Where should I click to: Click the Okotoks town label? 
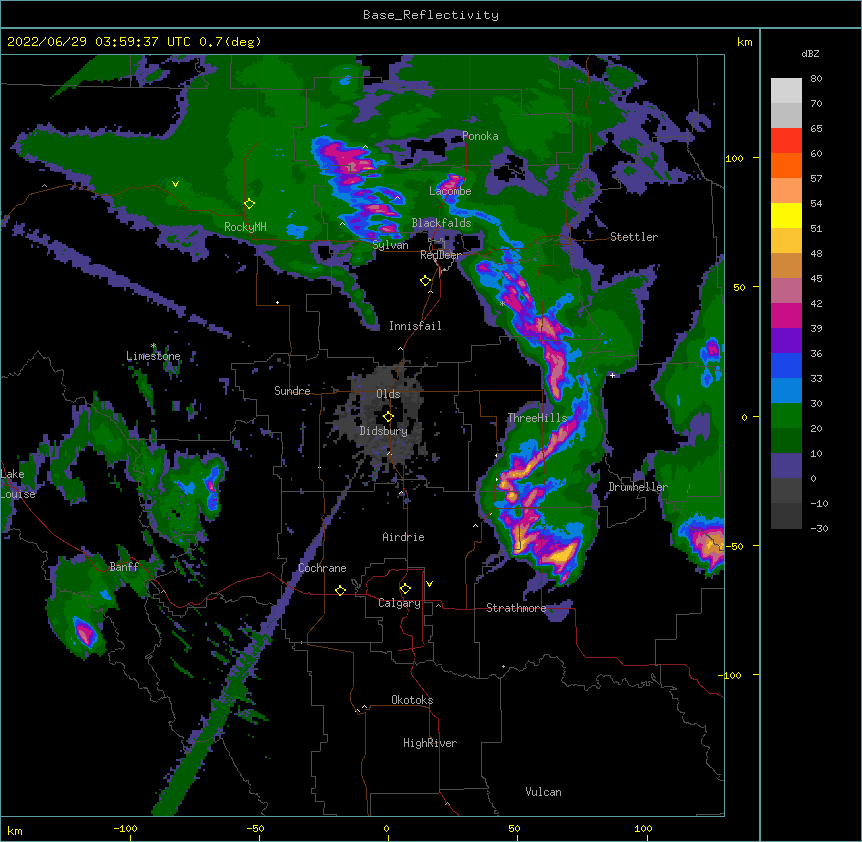412,700
